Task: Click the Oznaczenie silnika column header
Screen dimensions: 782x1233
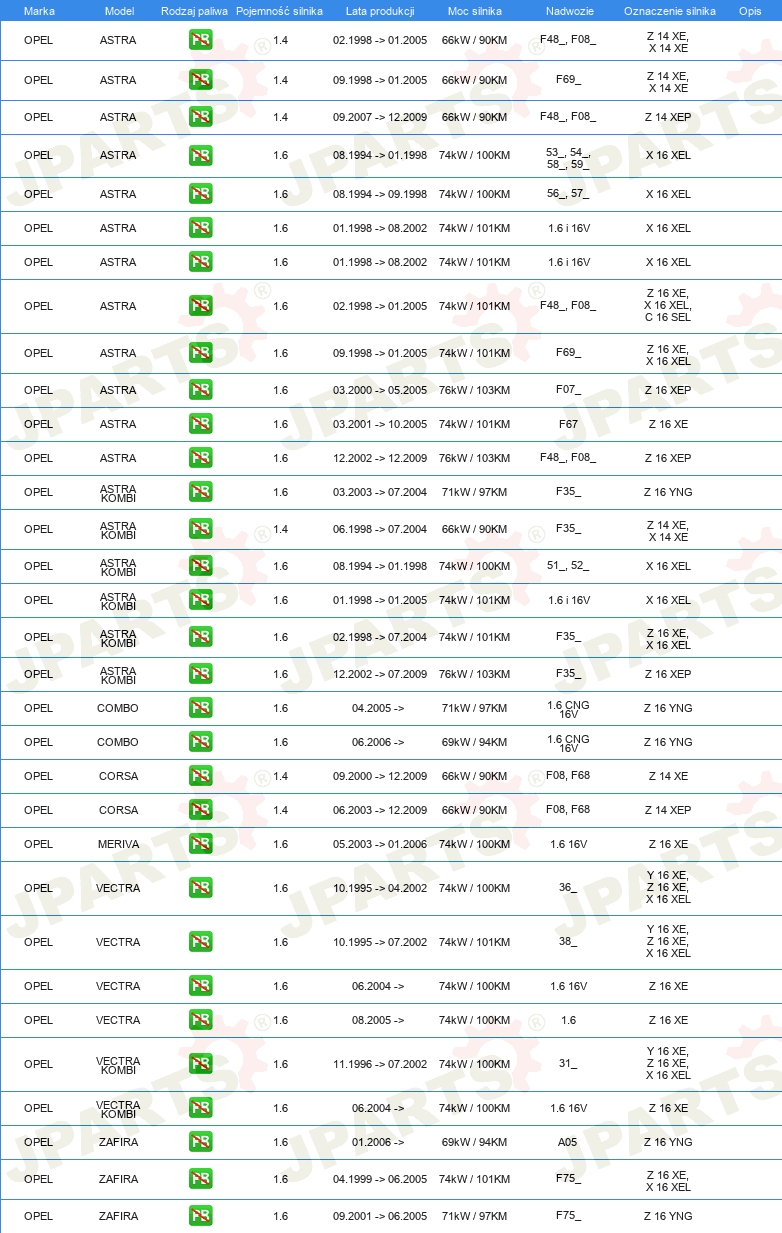Action: [669, 11]
